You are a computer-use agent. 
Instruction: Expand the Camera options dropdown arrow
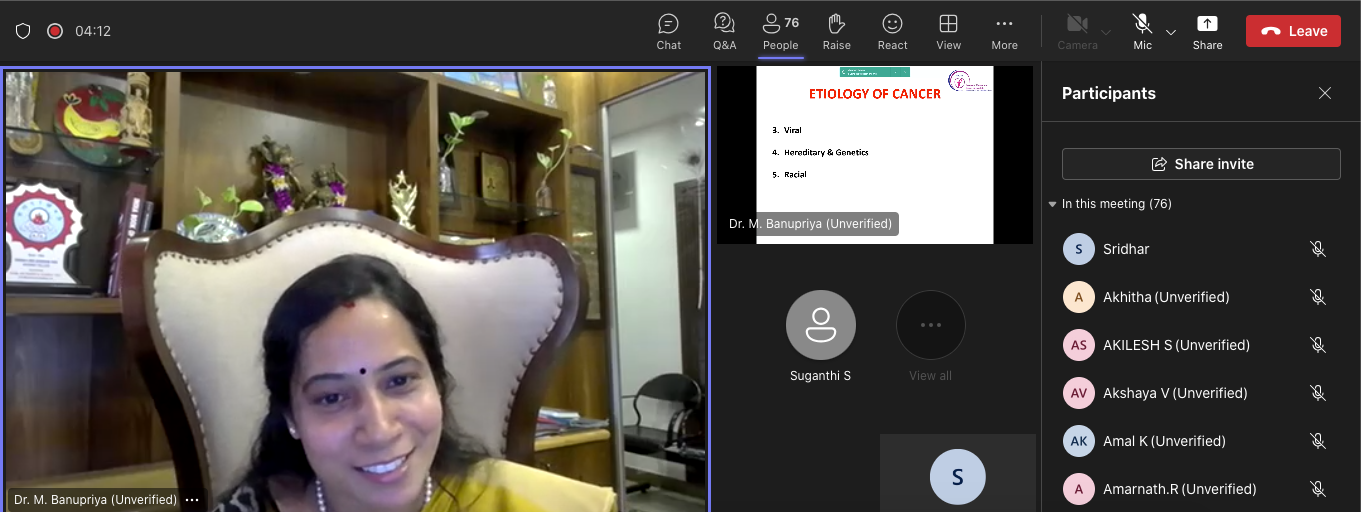1106,32
